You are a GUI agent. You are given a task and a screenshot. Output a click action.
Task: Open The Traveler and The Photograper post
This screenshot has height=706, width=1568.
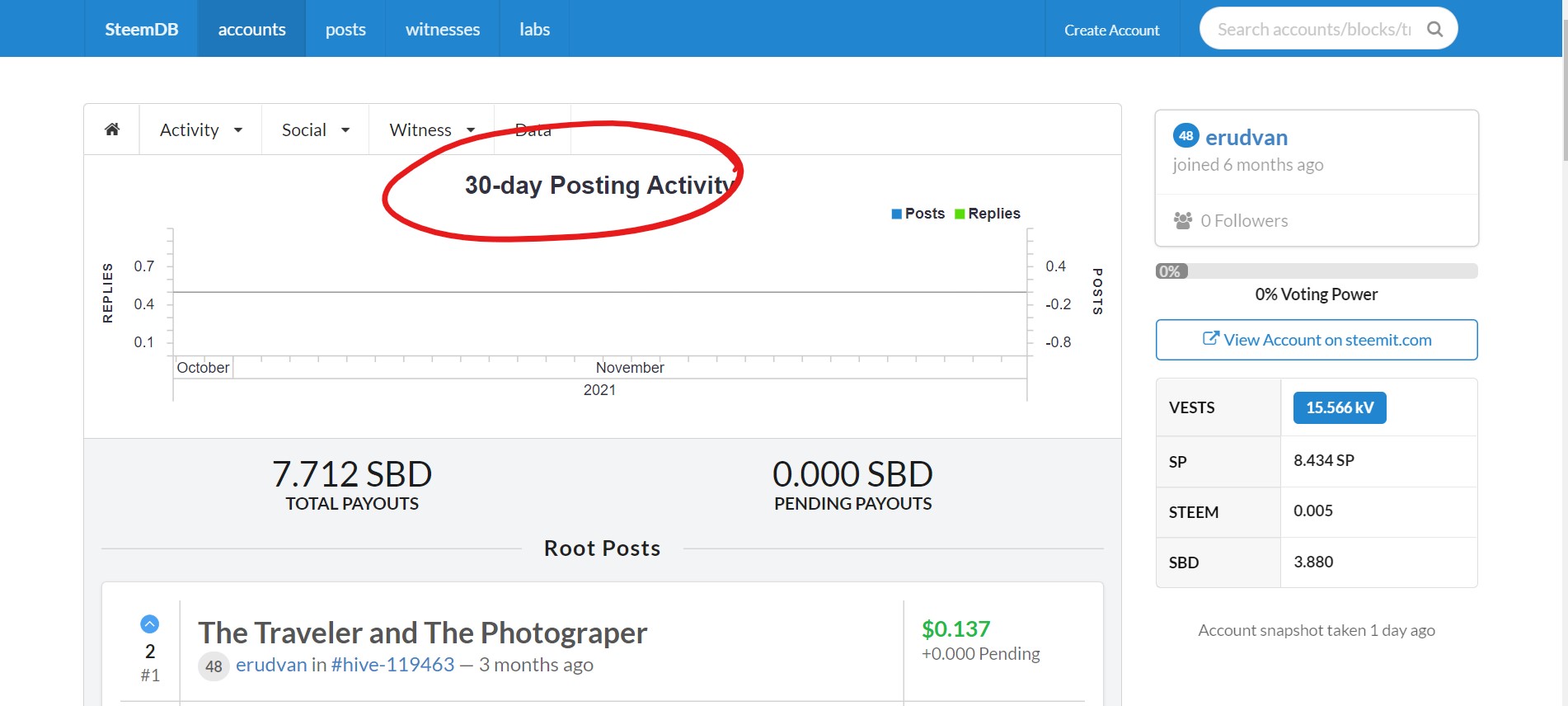(422, 633)
